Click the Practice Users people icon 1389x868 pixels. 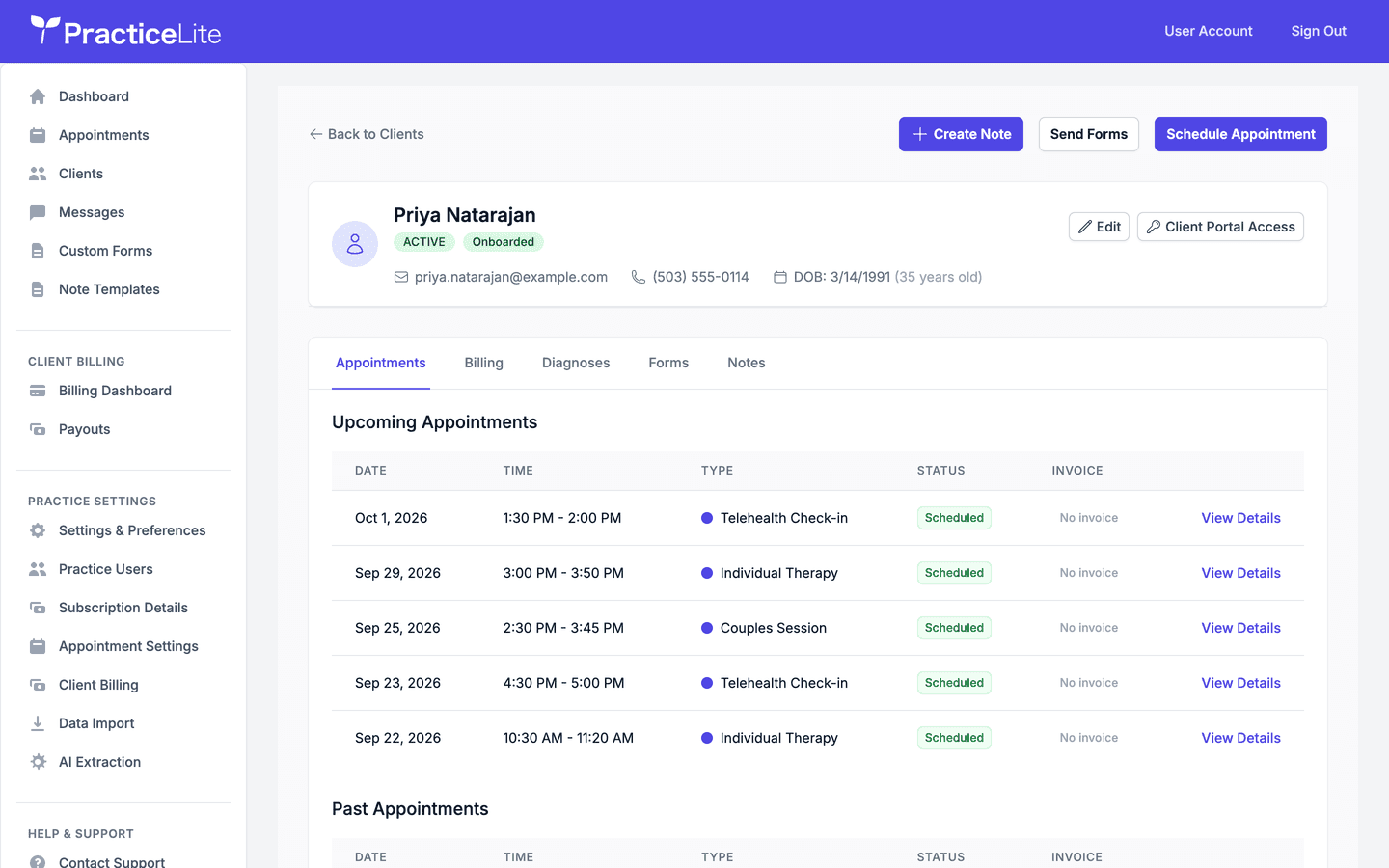38,569
